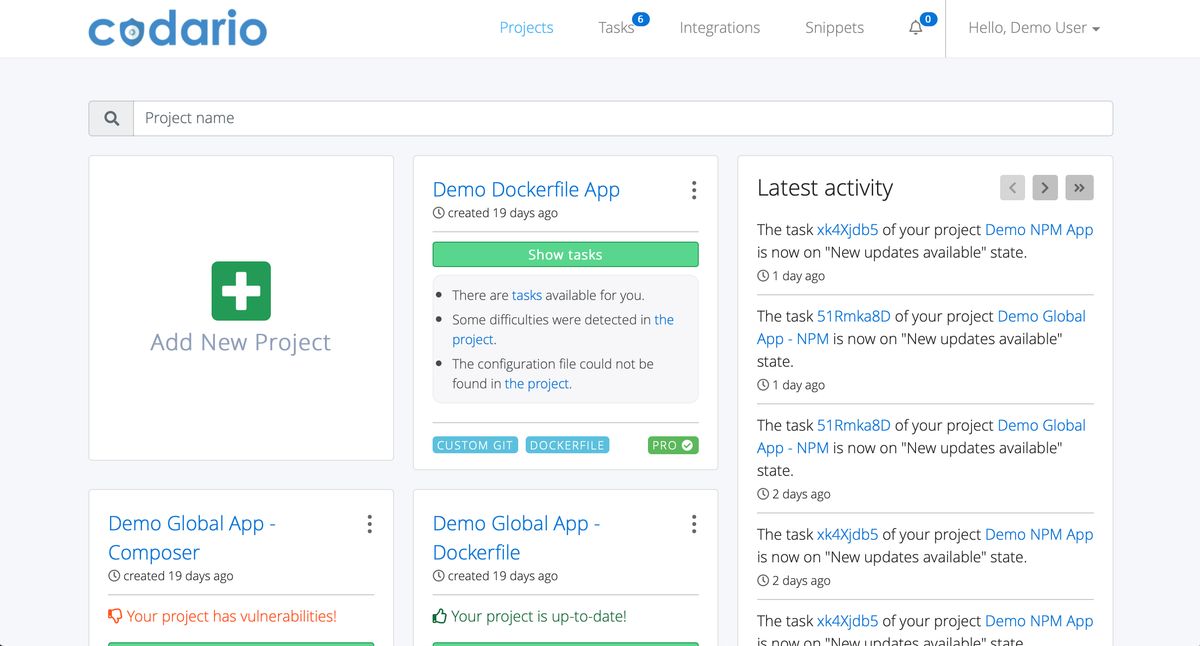Click the Codario logo
The width and height of the screenshot is (1200, 646).
pyautogui.click(x=177, y=28)
